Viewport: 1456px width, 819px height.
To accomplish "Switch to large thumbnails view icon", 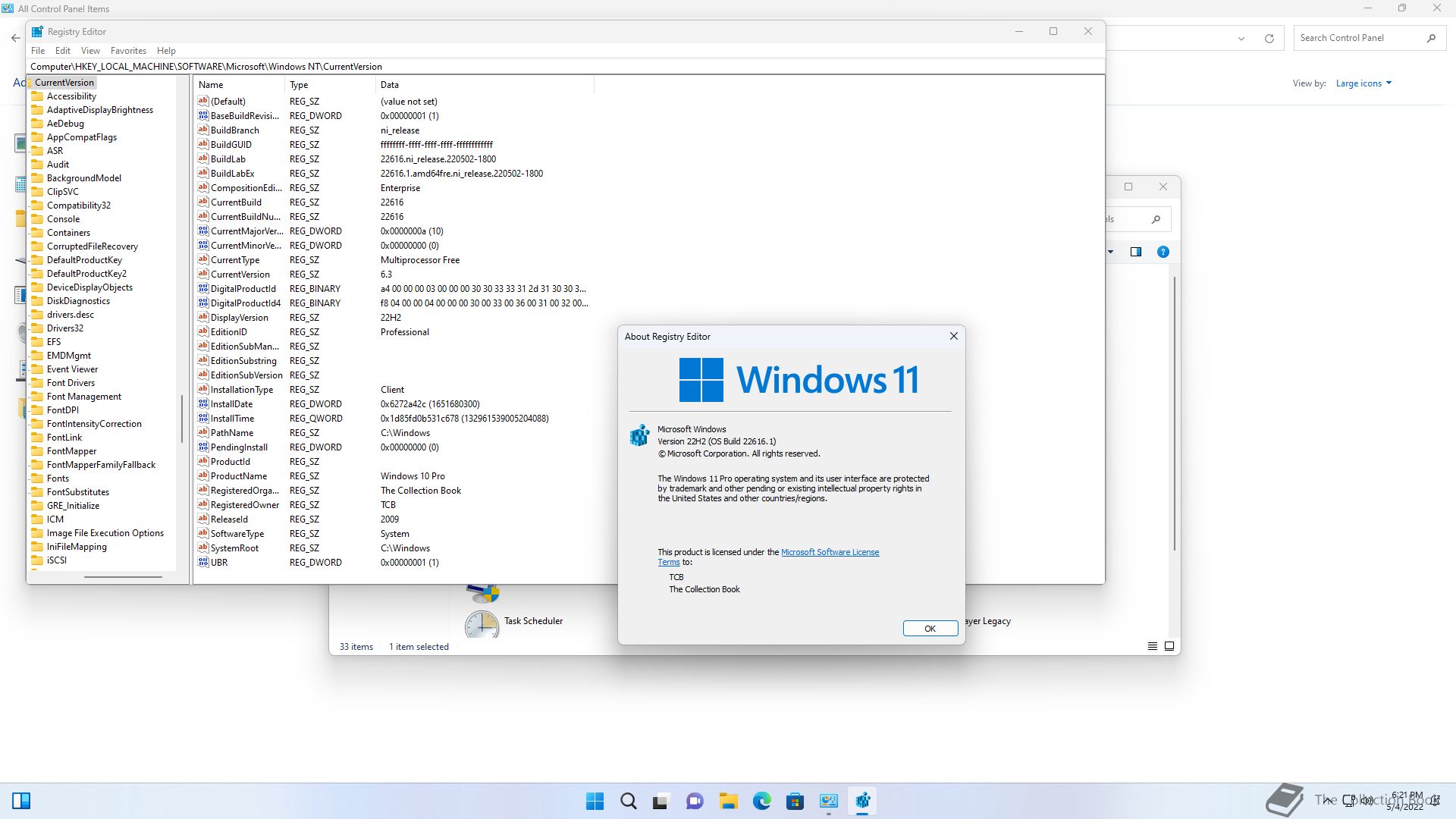I will [1169, 646].
